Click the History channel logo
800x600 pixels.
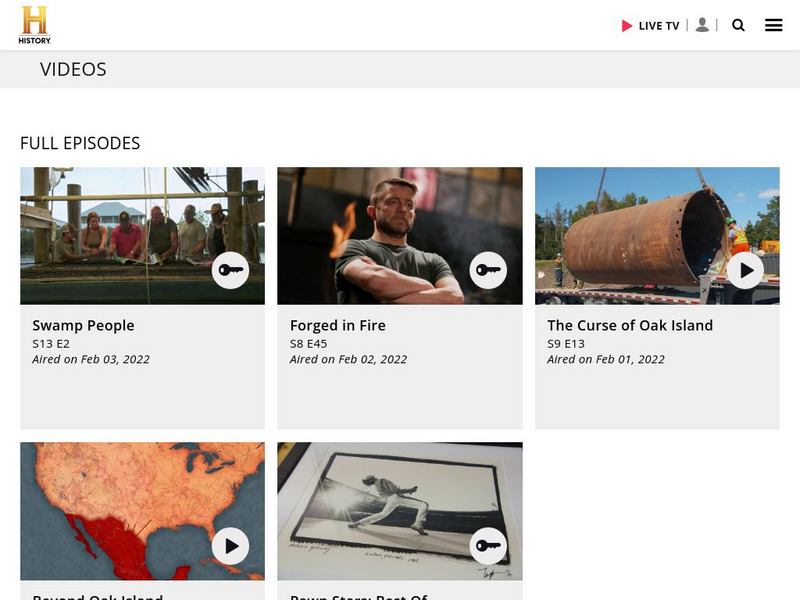[x=35, y=25]
